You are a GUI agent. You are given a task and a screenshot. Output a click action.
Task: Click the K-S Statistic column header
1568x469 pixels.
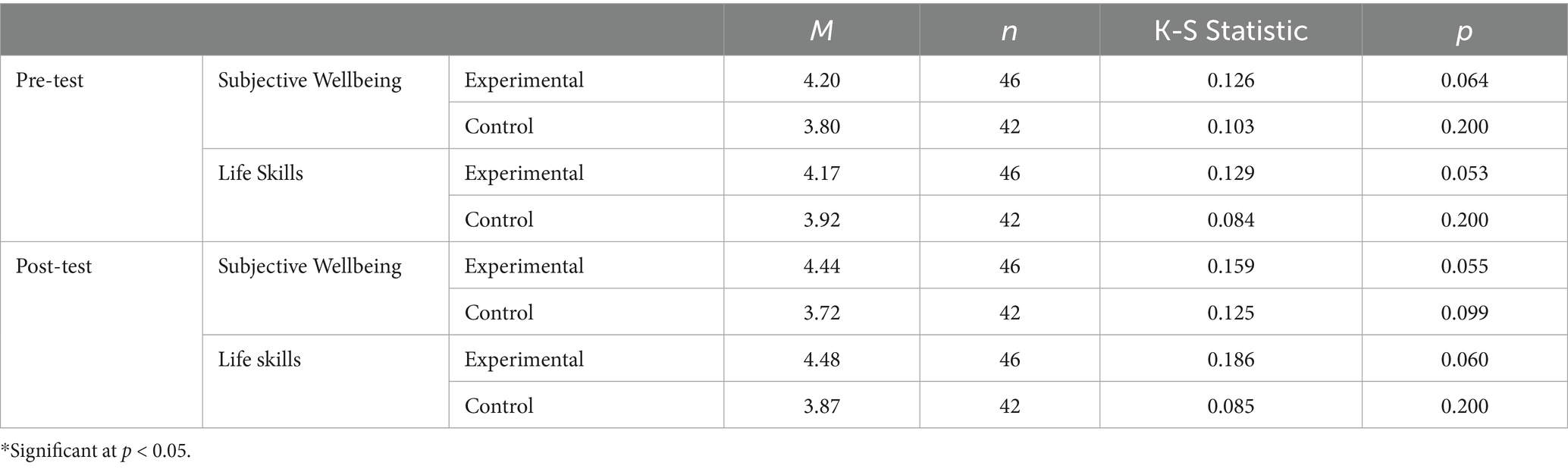tap(1231, 30)
